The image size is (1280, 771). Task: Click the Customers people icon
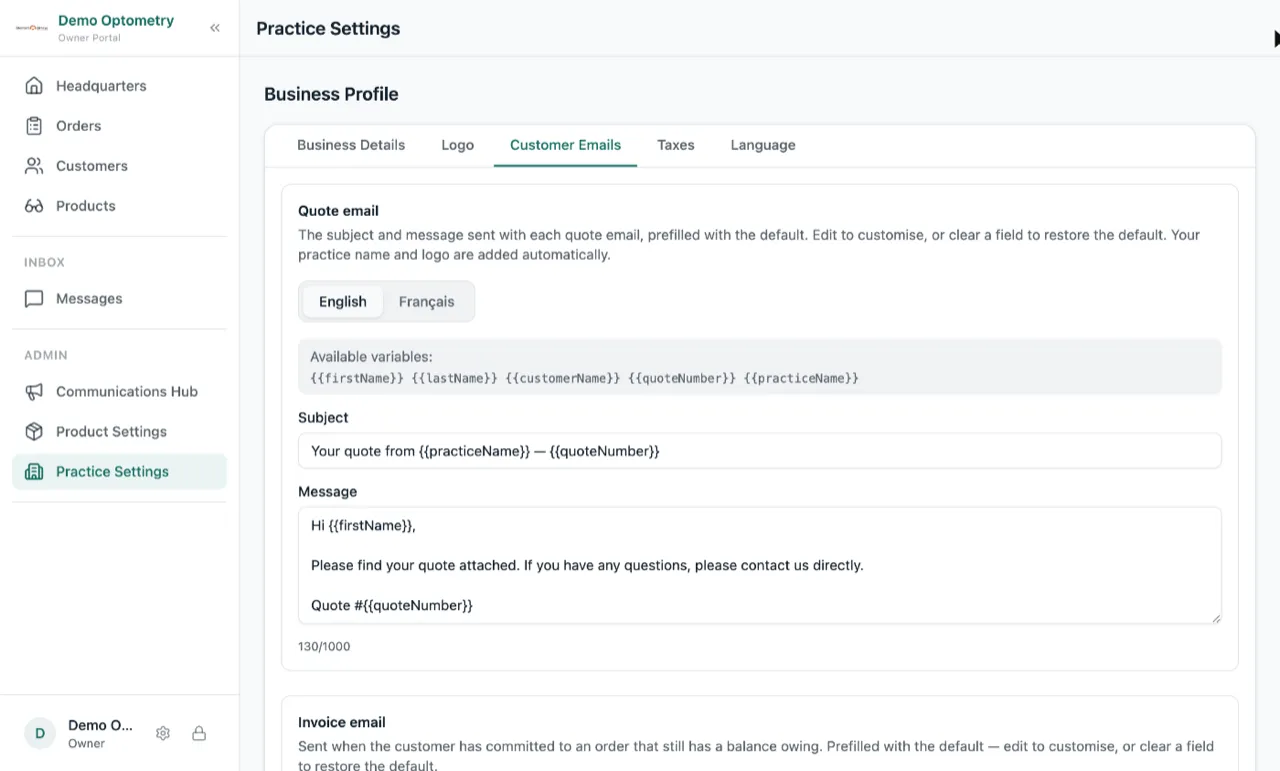tap(34, 166)
